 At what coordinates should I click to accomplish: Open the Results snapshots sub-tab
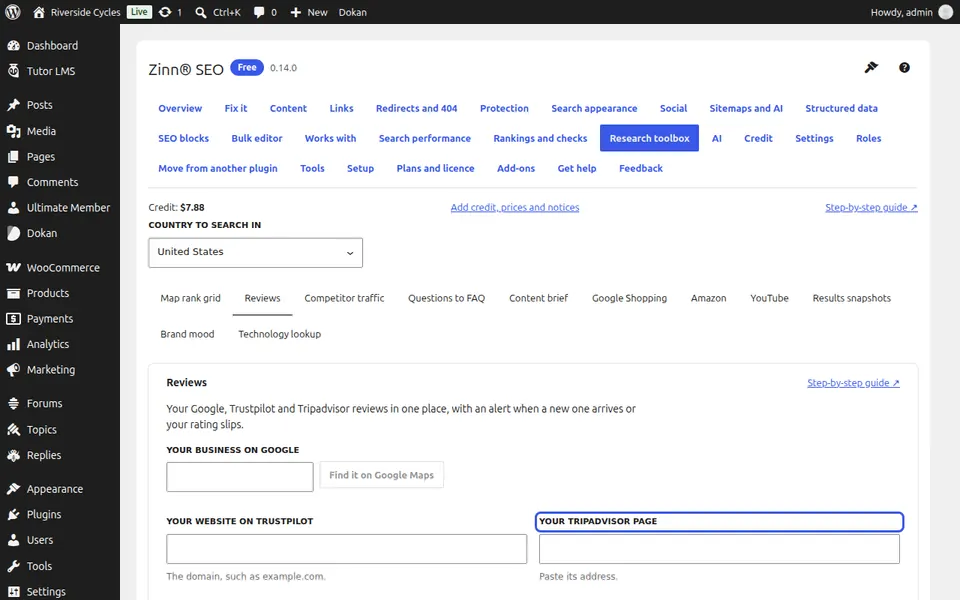tap(852, 298)
